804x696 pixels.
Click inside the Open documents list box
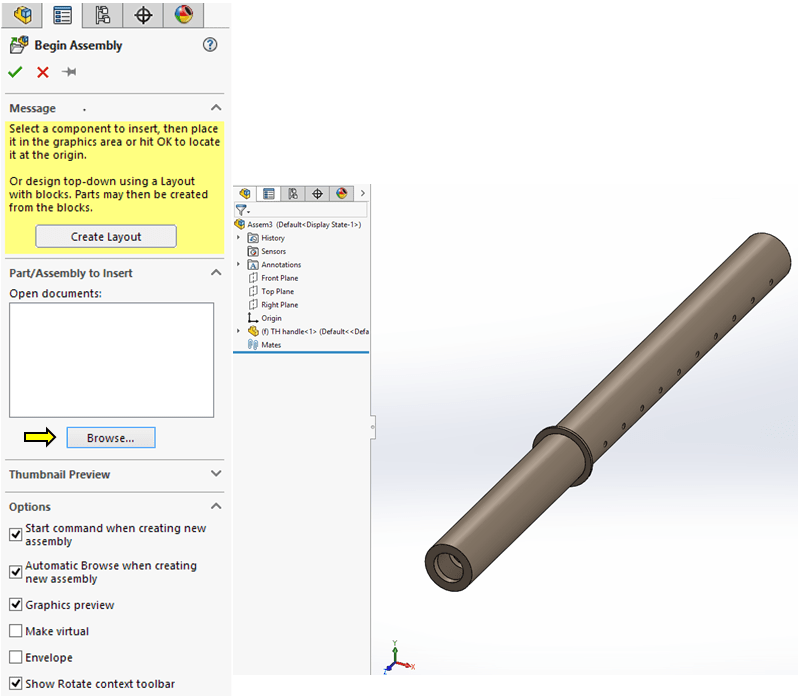coord(111,360)
